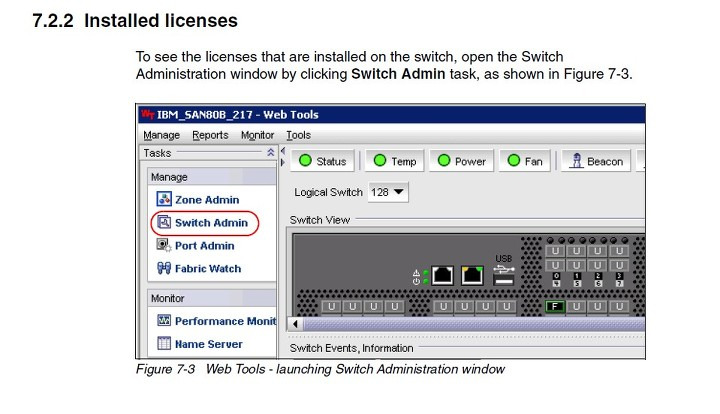Click the Performance Monitor icon
The height and width of the screenshot is (414, 720).
point(164,320)
